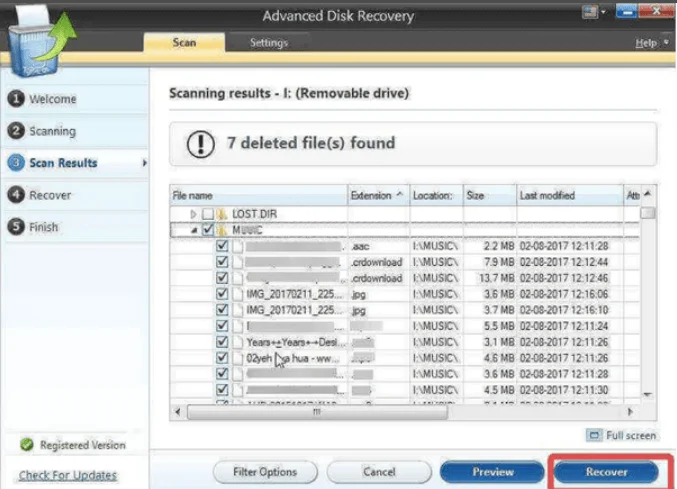Click file icon of the 02yeh hua row

click(x=238, y=358)
